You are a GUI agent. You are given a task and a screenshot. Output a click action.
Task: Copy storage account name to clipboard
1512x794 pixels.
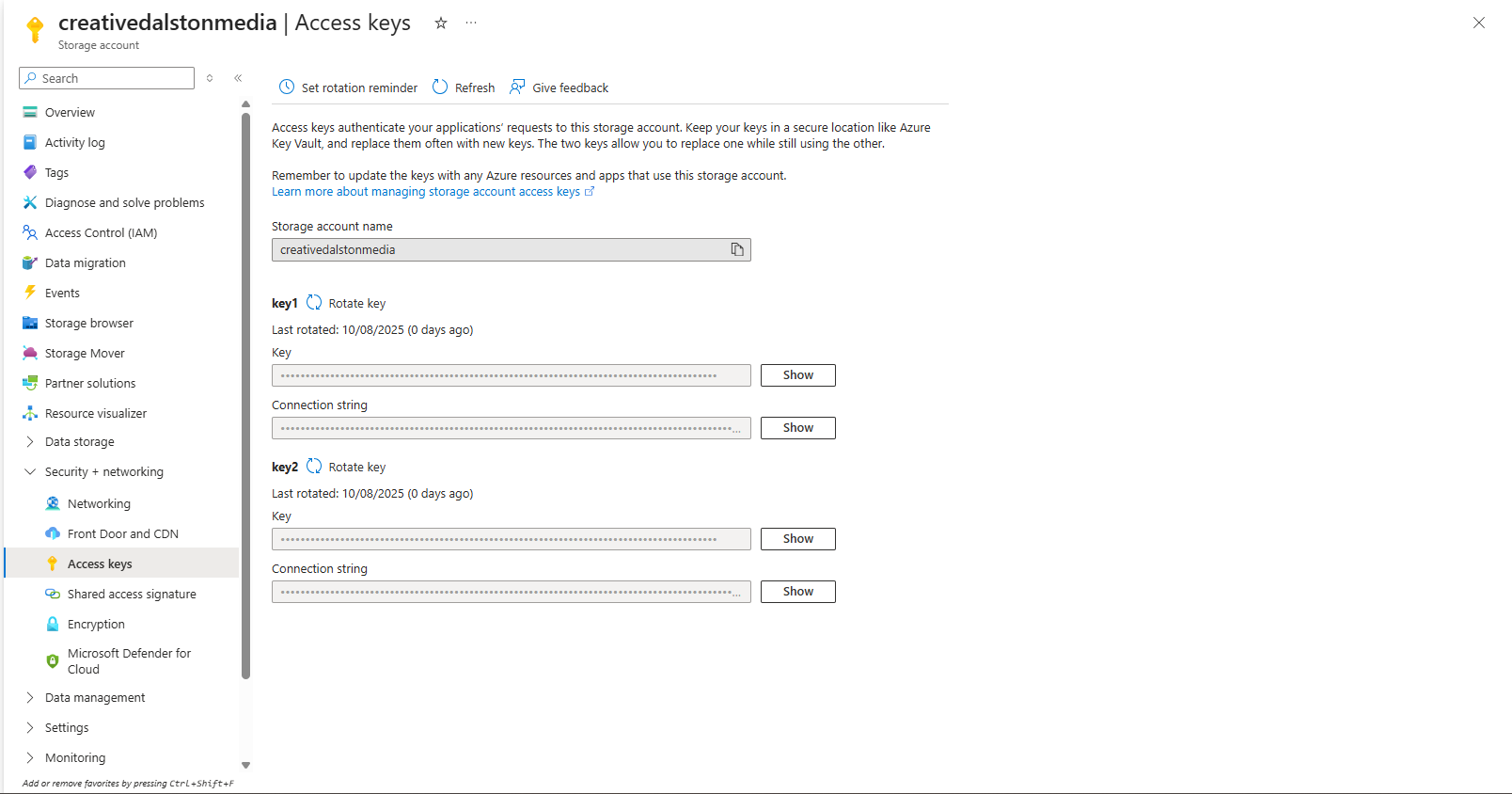pyautogui.click(x=737, y=249)
